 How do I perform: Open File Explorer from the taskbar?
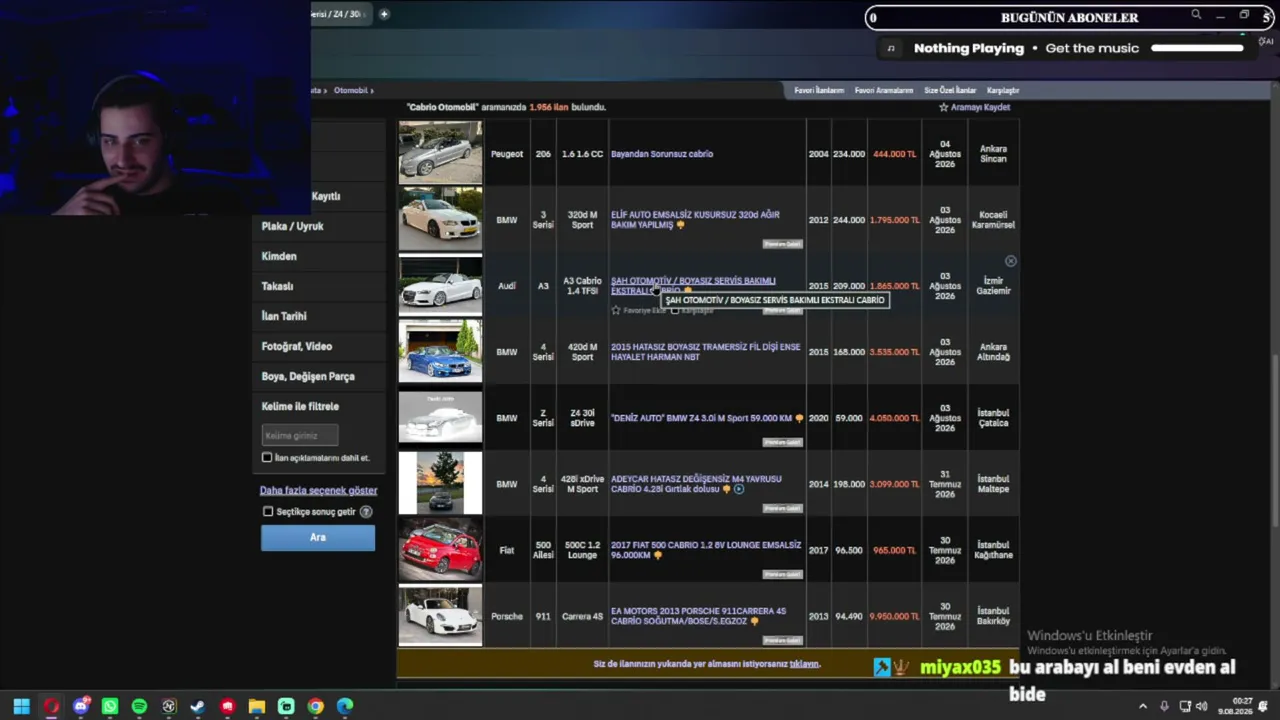[257, 706]
